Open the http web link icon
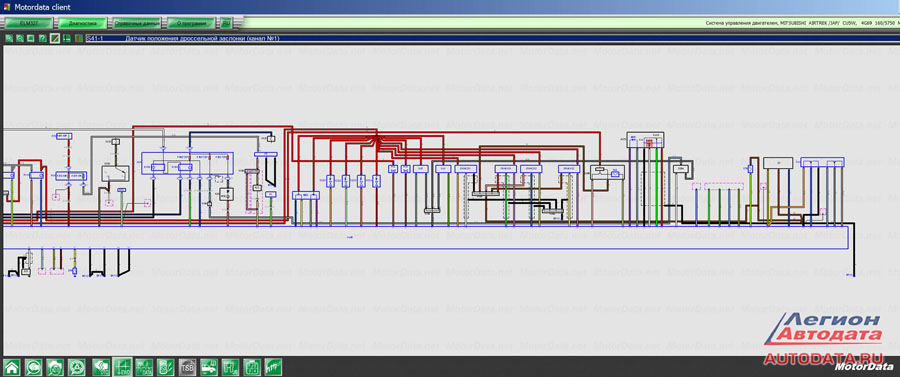This screenshot has height=377, width=900. pyautogui.click(x=274, y=367)
